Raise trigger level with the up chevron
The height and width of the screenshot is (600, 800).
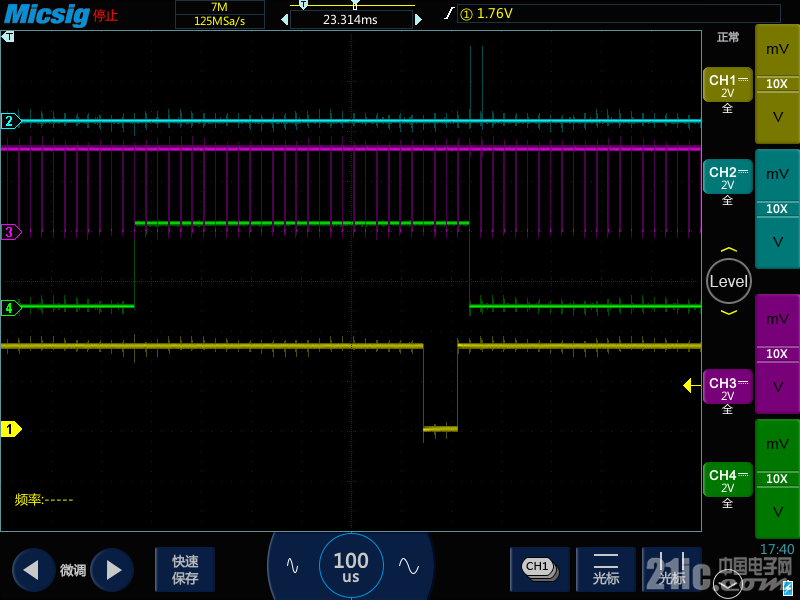(729, 249)
